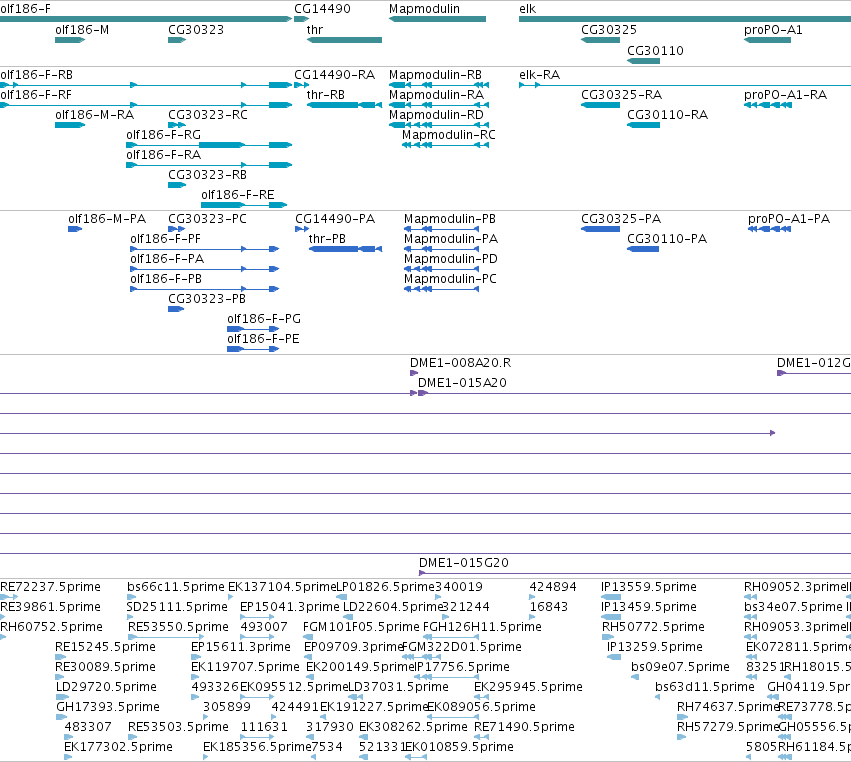Select EST RH60752.5prime label

pyautogui.click(x=51, y=627)
